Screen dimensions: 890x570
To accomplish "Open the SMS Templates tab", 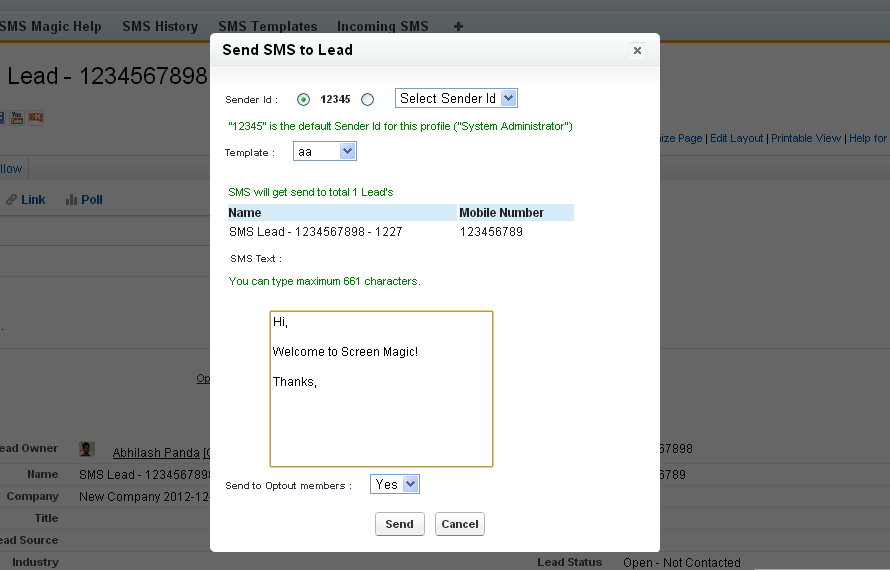I will point(267,27).
